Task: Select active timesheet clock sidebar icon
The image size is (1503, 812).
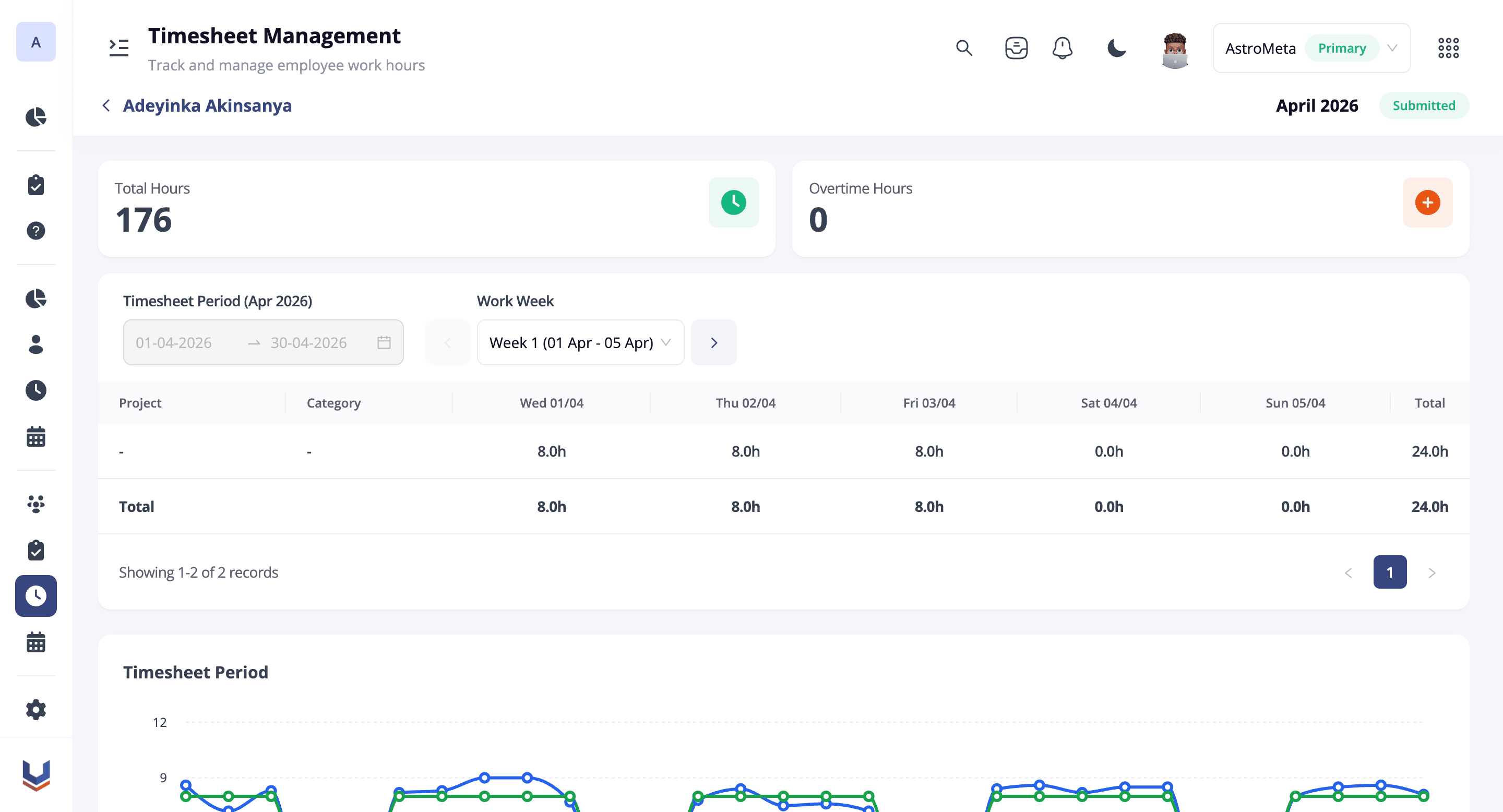Action: point(35,596)
